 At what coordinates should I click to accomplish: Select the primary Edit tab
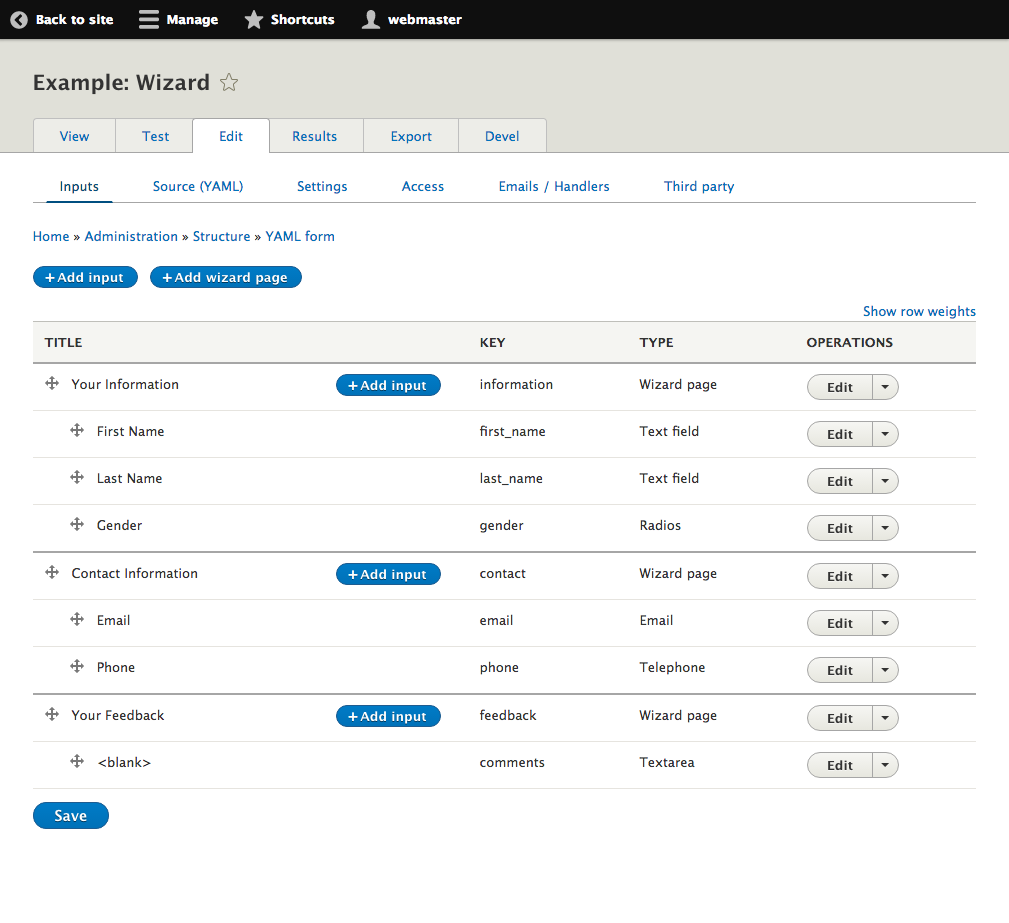pos(231,136)
